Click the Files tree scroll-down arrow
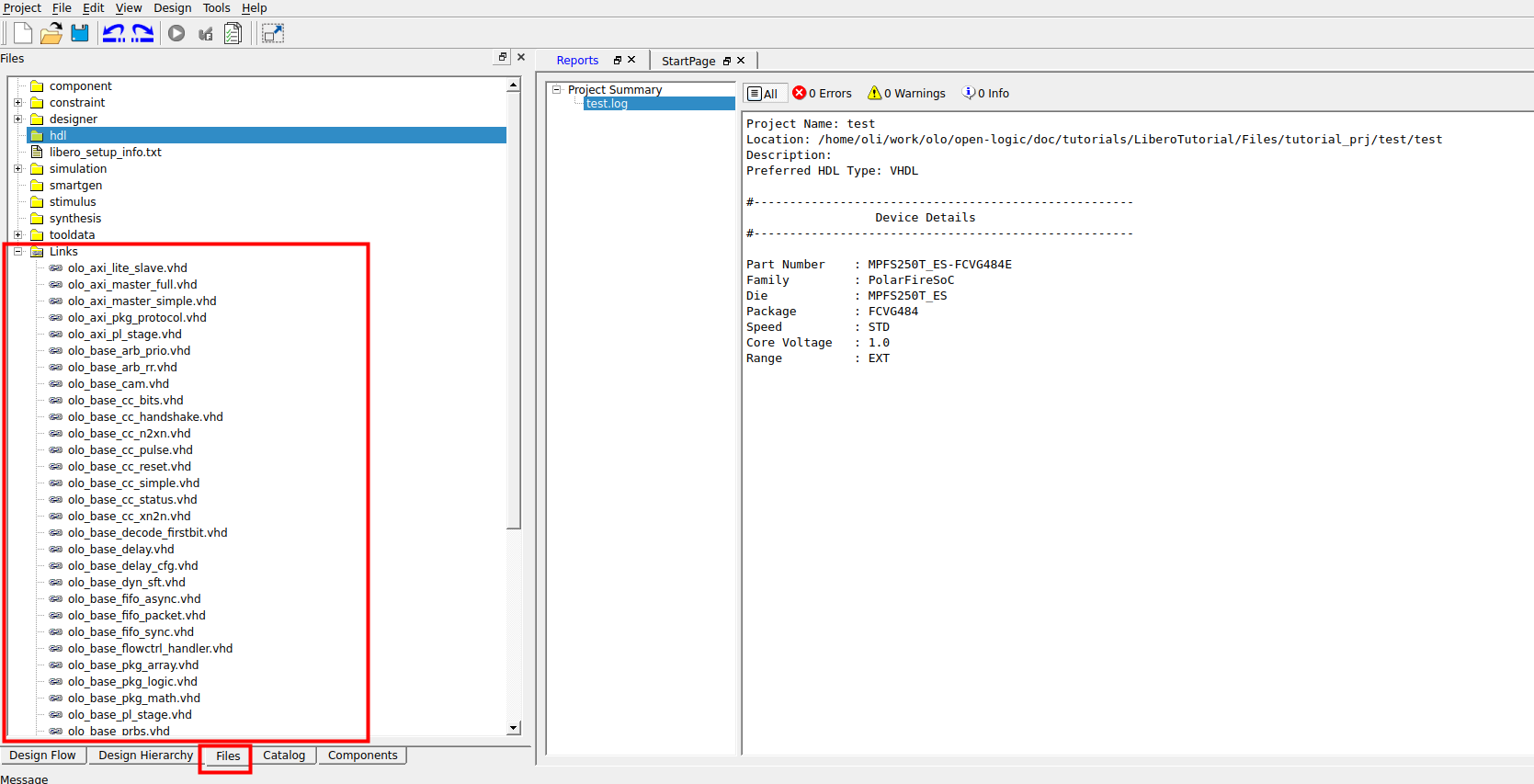 514,728
